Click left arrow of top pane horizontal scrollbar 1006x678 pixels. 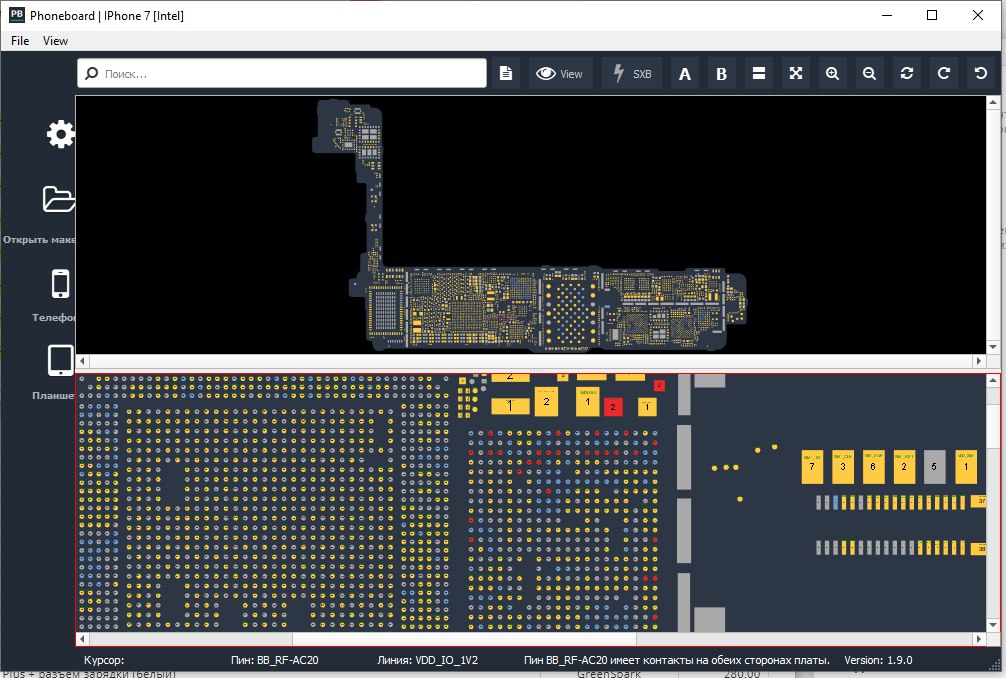click(x=82, y=361)
